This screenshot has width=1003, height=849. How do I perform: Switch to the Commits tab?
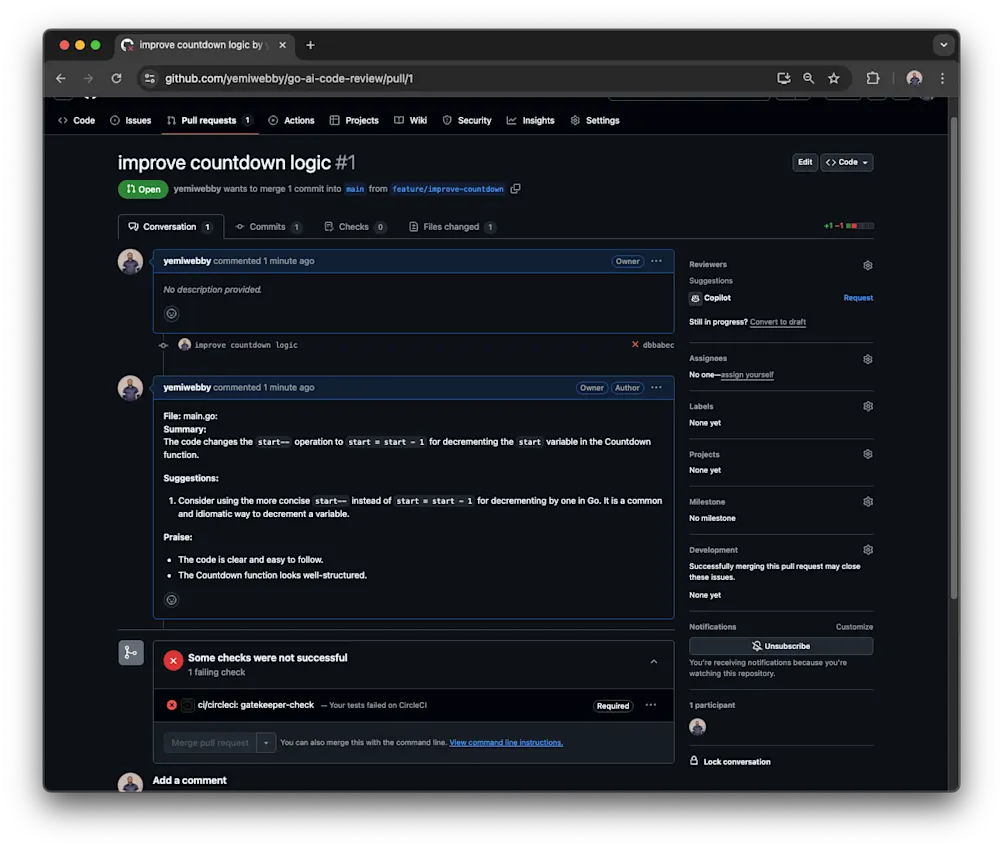[267, 226]
